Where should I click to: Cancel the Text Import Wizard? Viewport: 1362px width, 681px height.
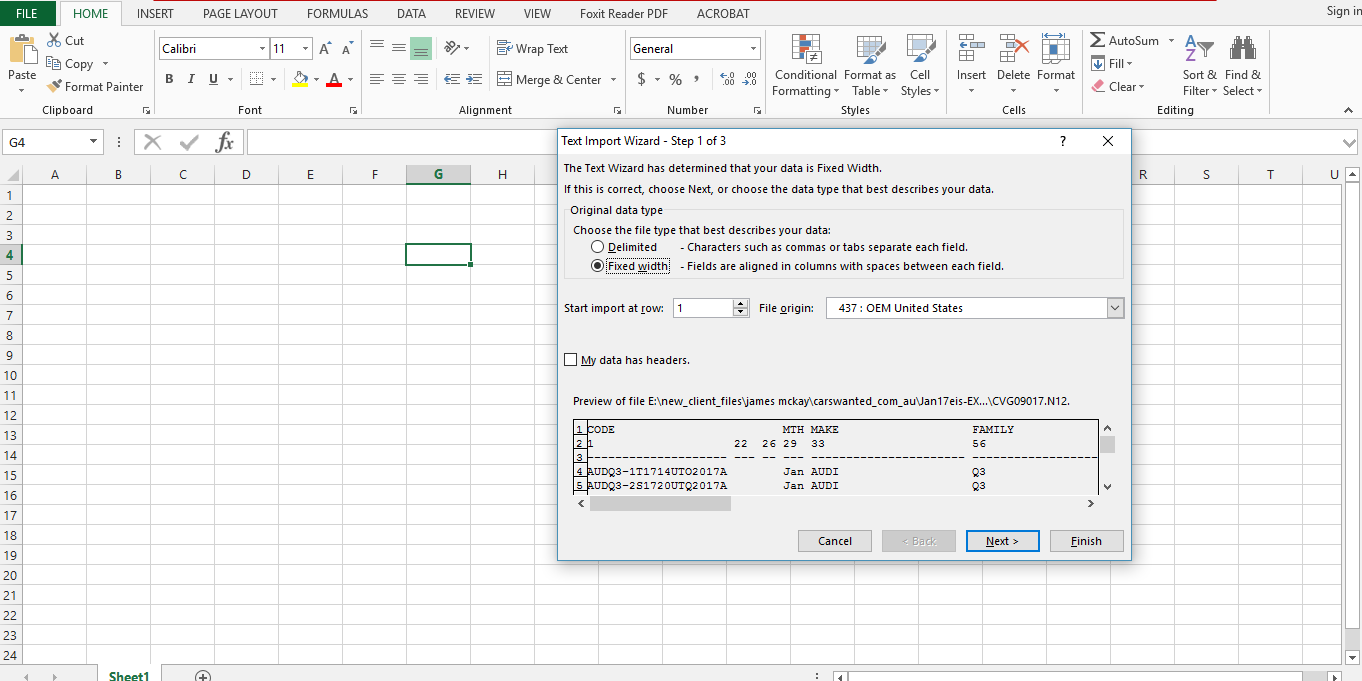834,540
